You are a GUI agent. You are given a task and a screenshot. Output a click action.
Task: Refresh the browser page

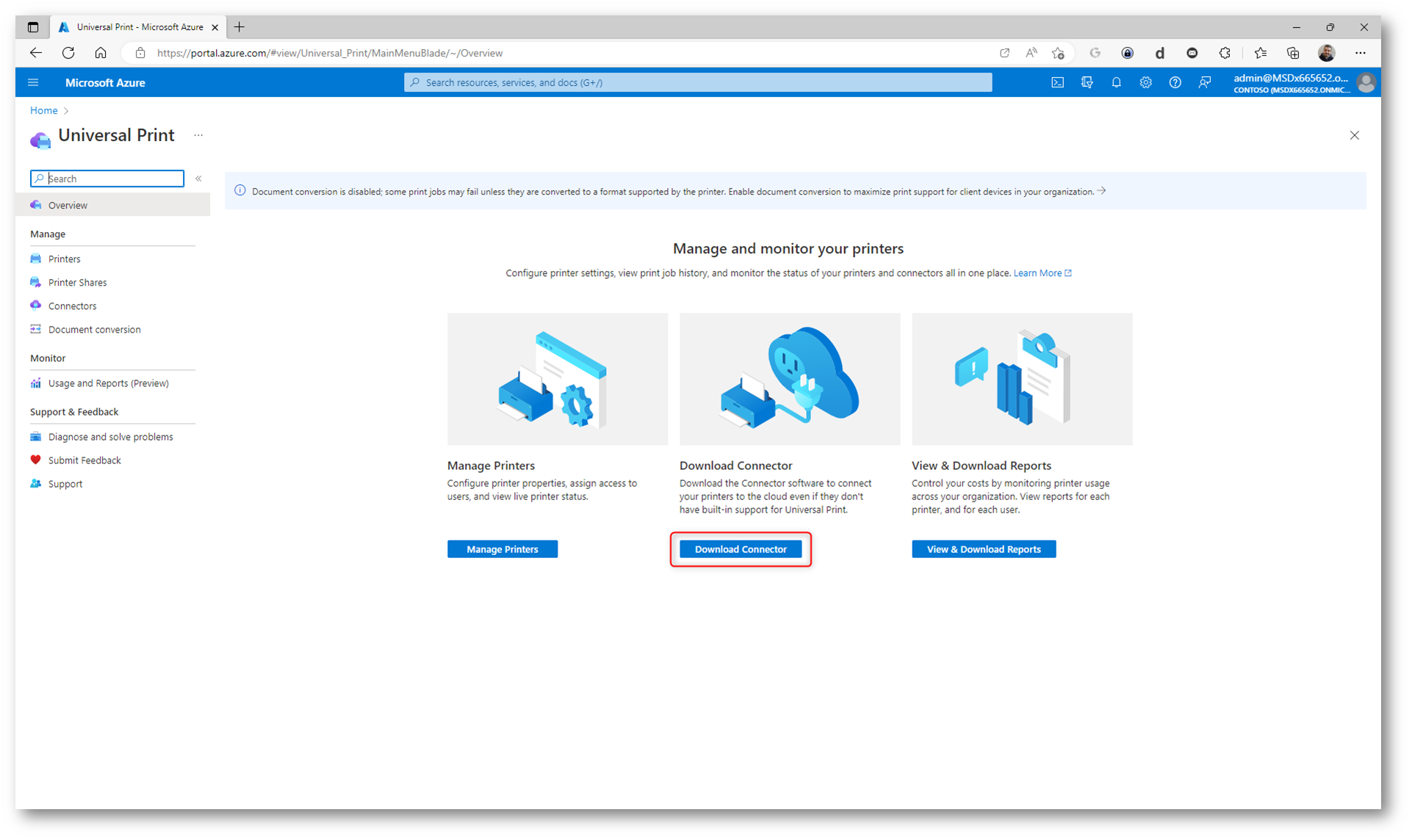[x=68, y=53]
